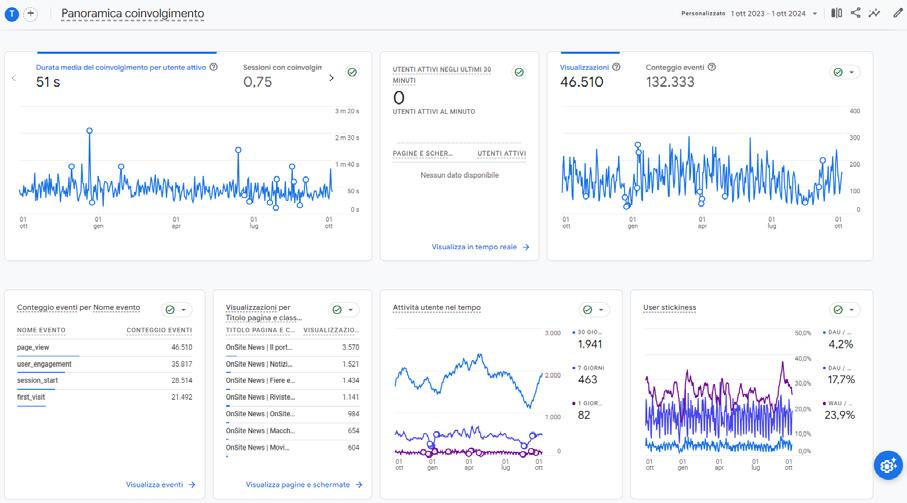This screenshot has height=503, width=907.
Task: Click help icon beside Conteggio eventi
Action: [x=712, y=67]
